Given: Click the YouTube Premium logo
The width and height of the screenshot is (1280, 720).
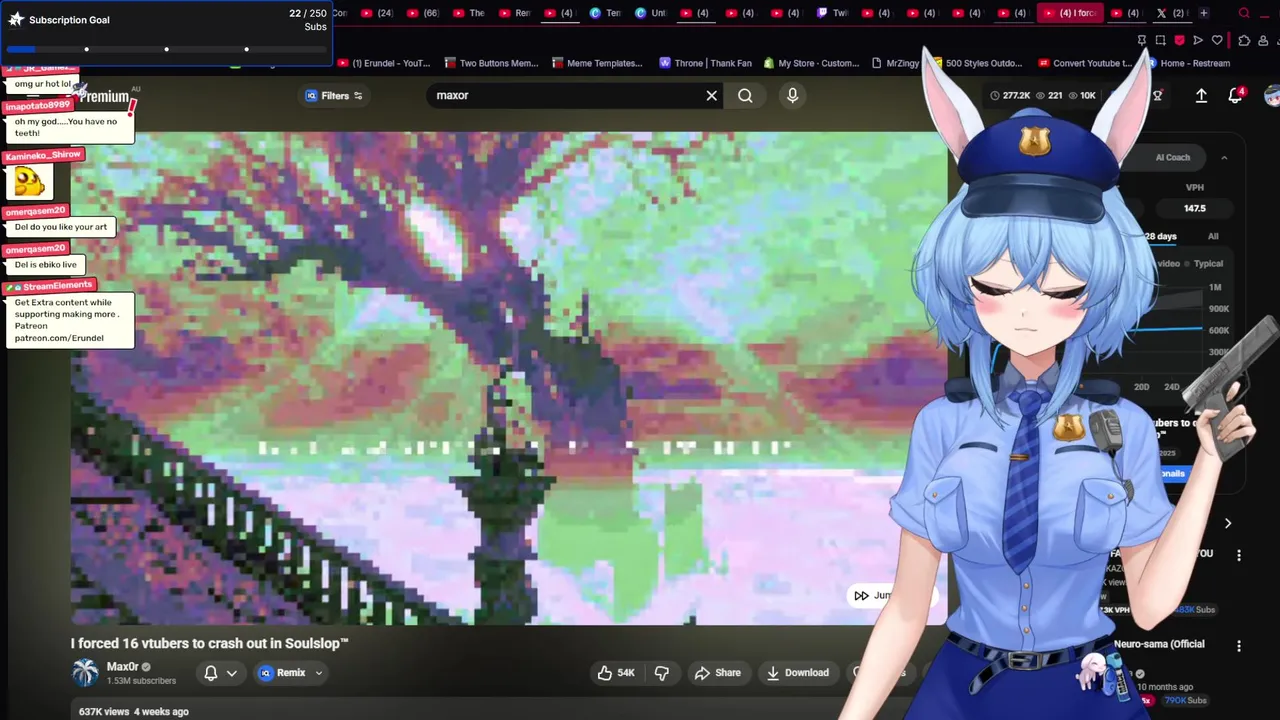Looking at the screenshot, I should coord(104,97).
